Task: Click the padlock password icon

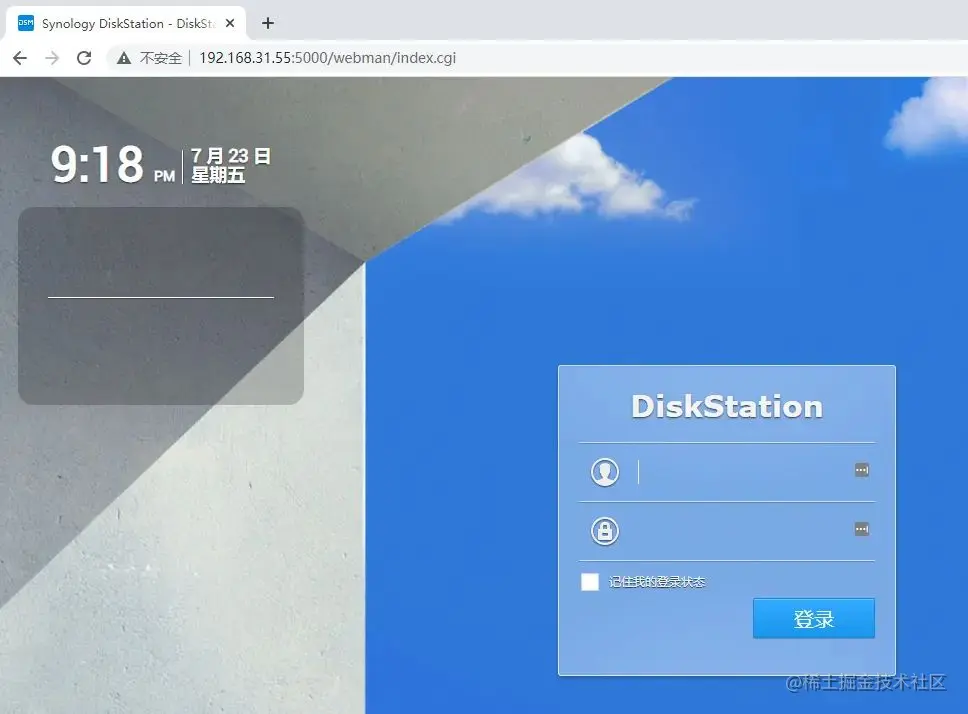Action: pyautogui.click(x=604, y=531)
